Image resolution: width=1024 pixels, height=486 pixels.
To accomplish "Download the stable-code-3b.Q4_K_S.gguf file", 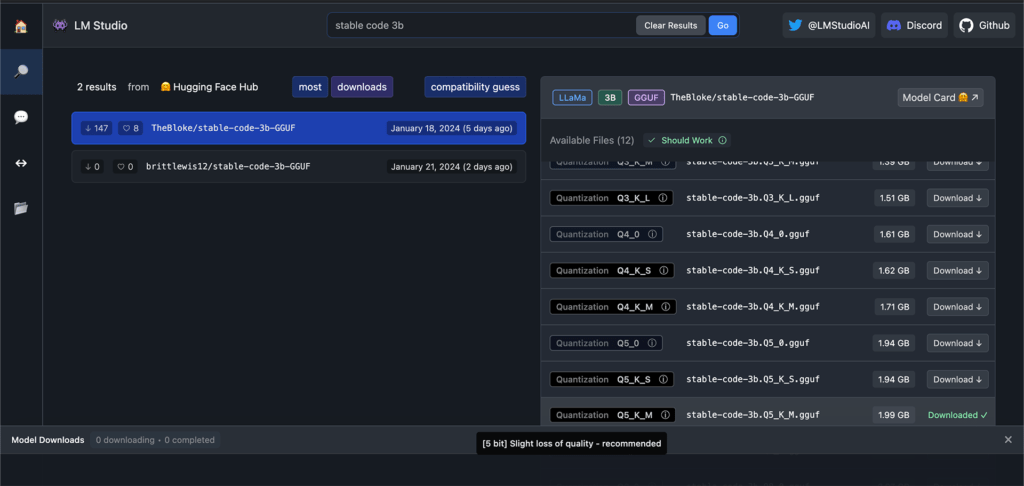I will 957,270.
